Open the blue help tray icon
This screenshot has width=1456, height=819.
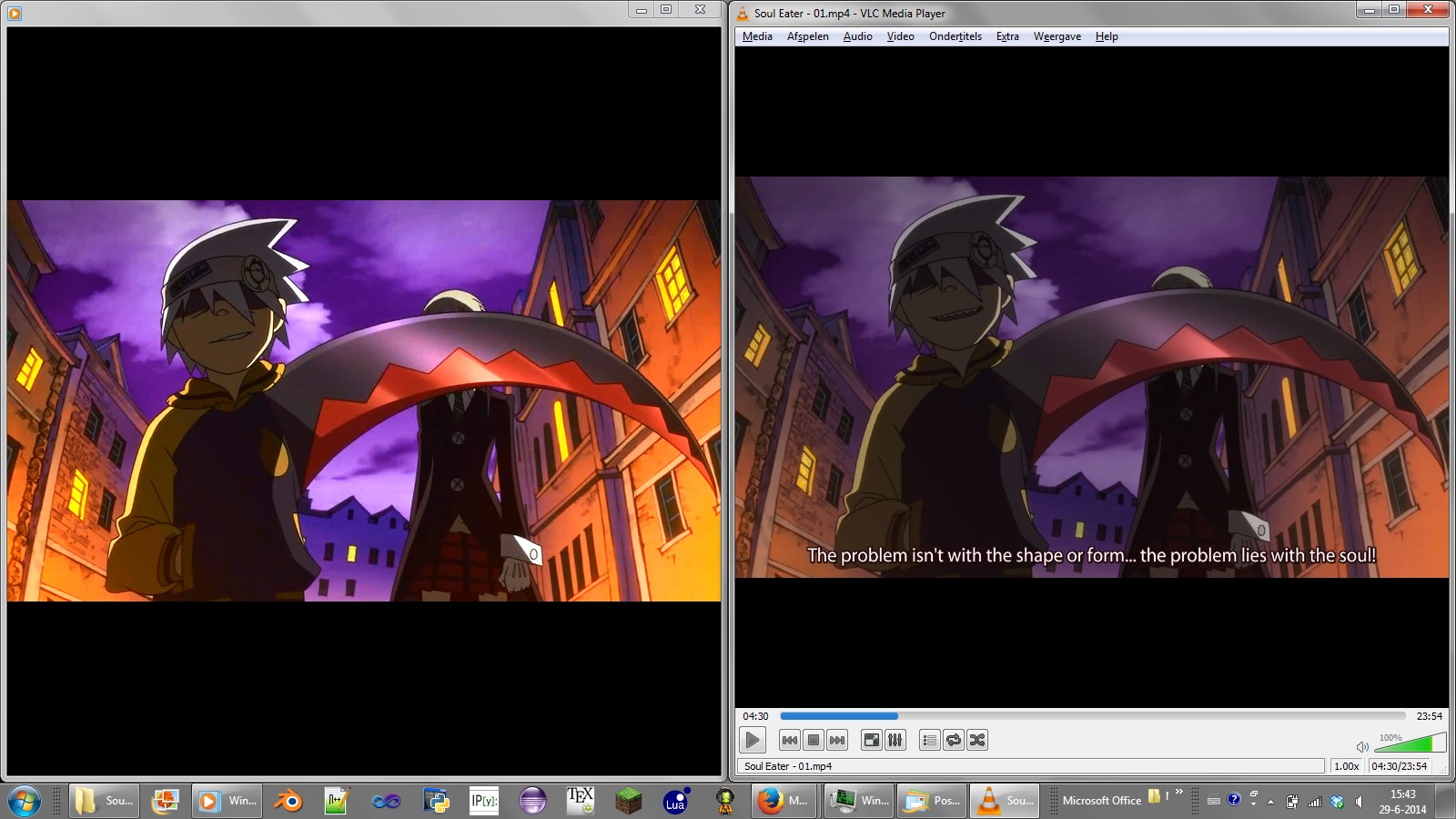tap(1234, 799)
